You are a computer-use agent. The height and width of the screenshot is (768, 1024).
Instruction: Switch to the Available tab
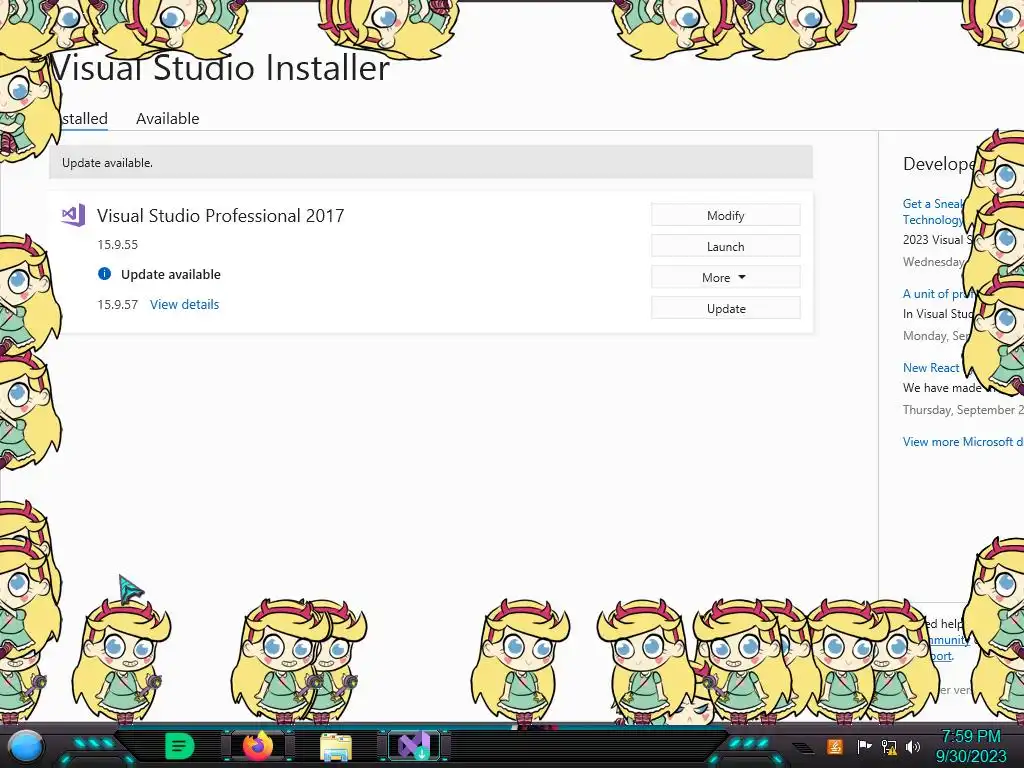[x=167, y=119]
